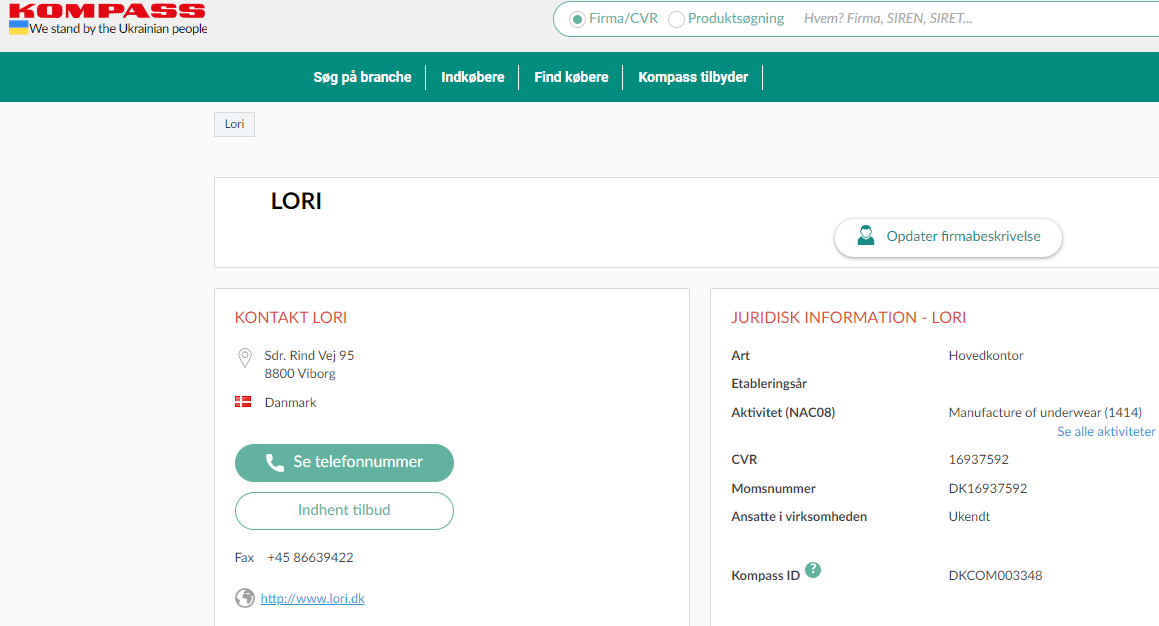Click the Momsnummer value DK16937592
Screen dimensions: 1159x626
[988, 489]
